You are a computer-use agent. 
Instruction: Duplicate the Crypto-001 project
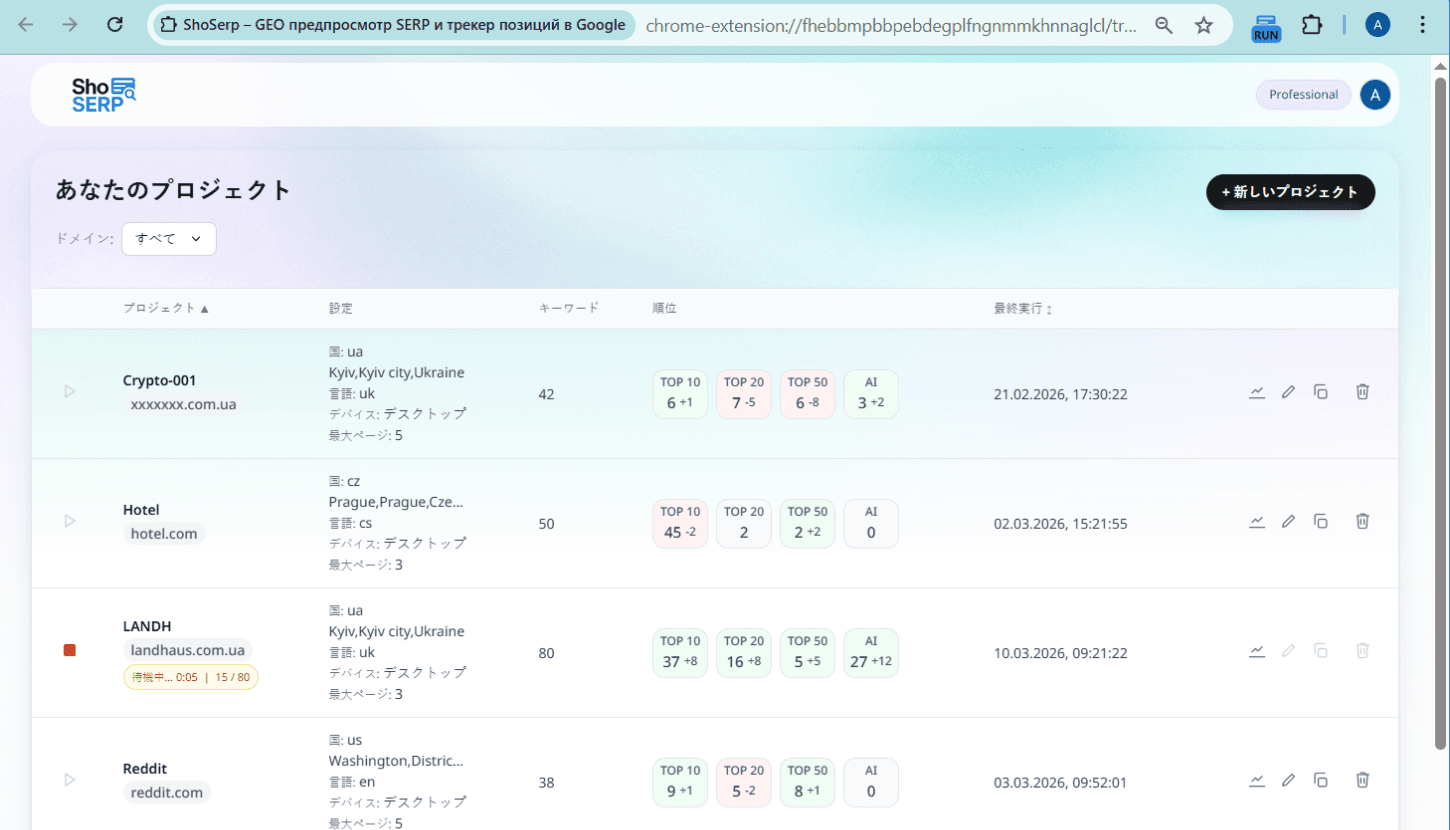point(1320,392)
